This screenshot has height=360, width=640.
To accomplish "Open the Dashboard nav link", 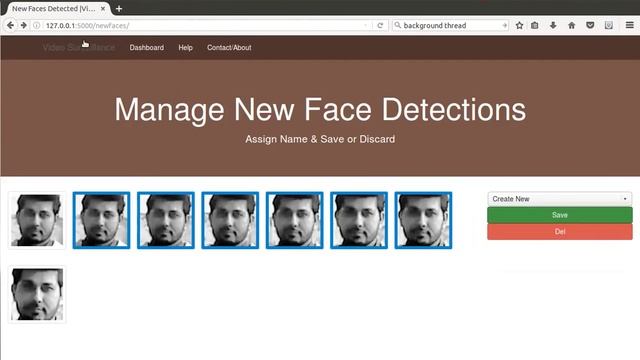I will [x=147, y=48].
